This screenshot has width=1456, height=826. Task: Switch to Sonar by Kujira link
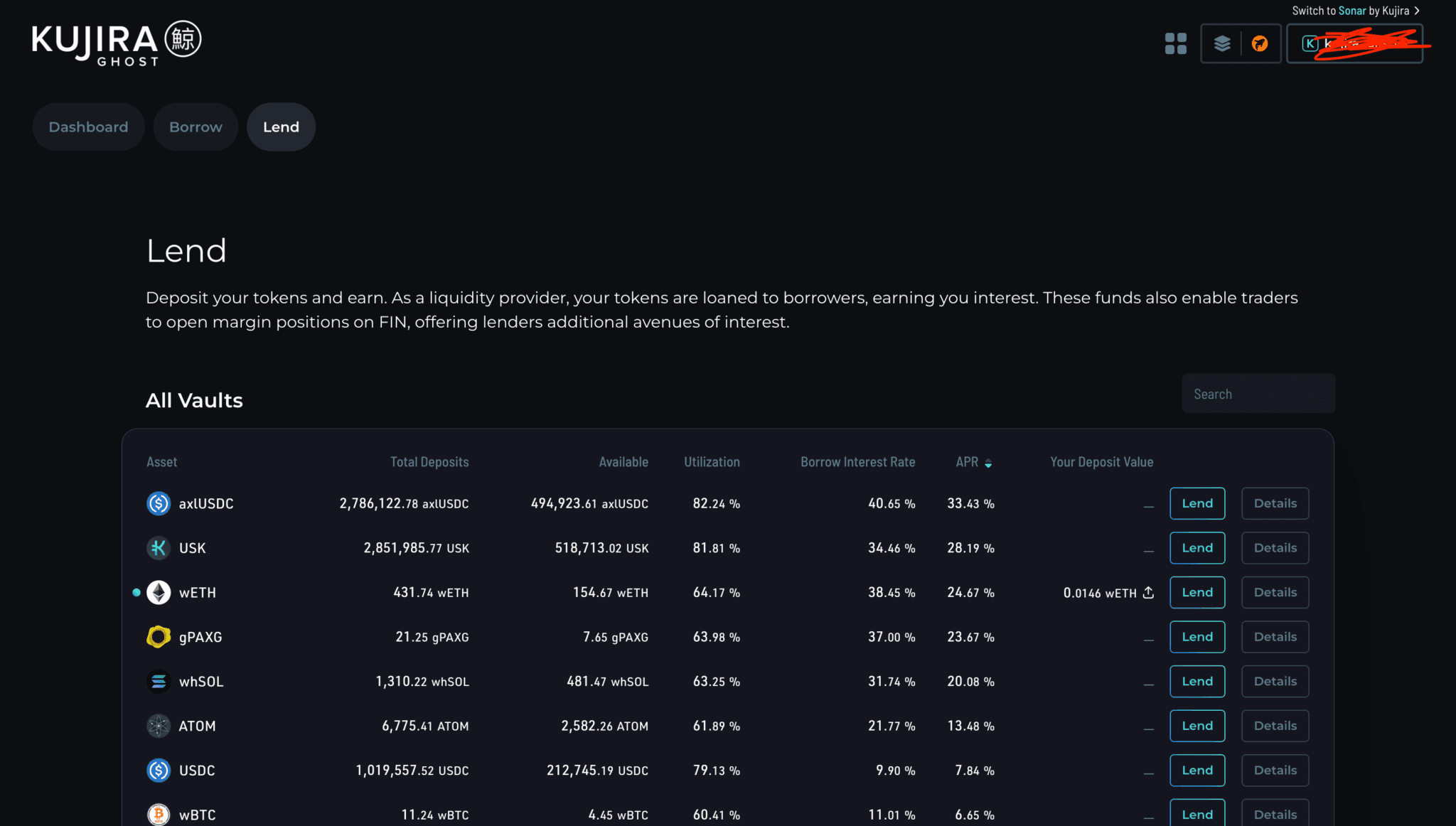(x=1356, y=11)
